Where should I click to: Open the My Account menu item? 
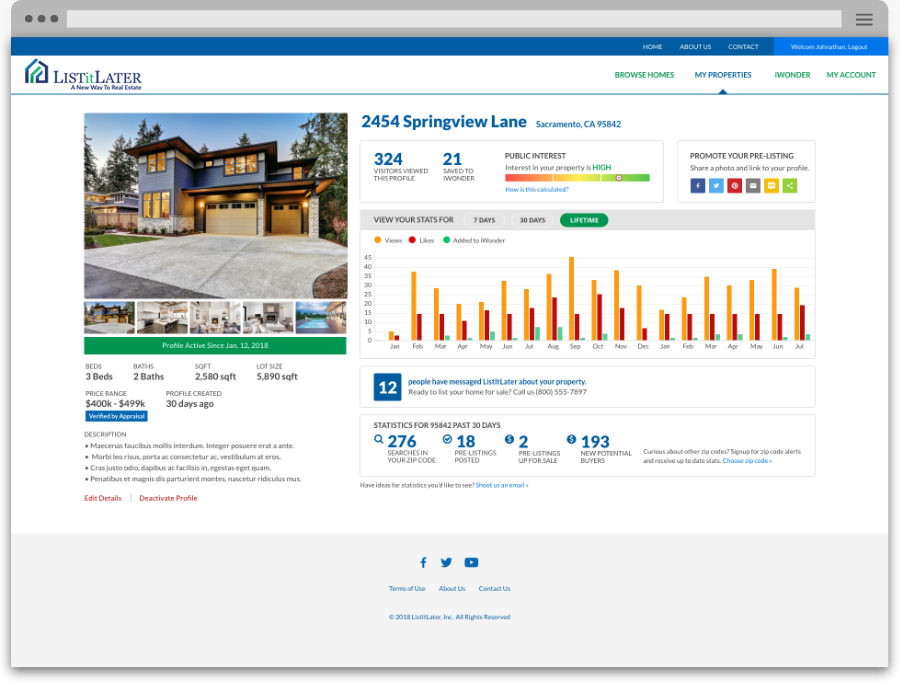pos(851,75)
